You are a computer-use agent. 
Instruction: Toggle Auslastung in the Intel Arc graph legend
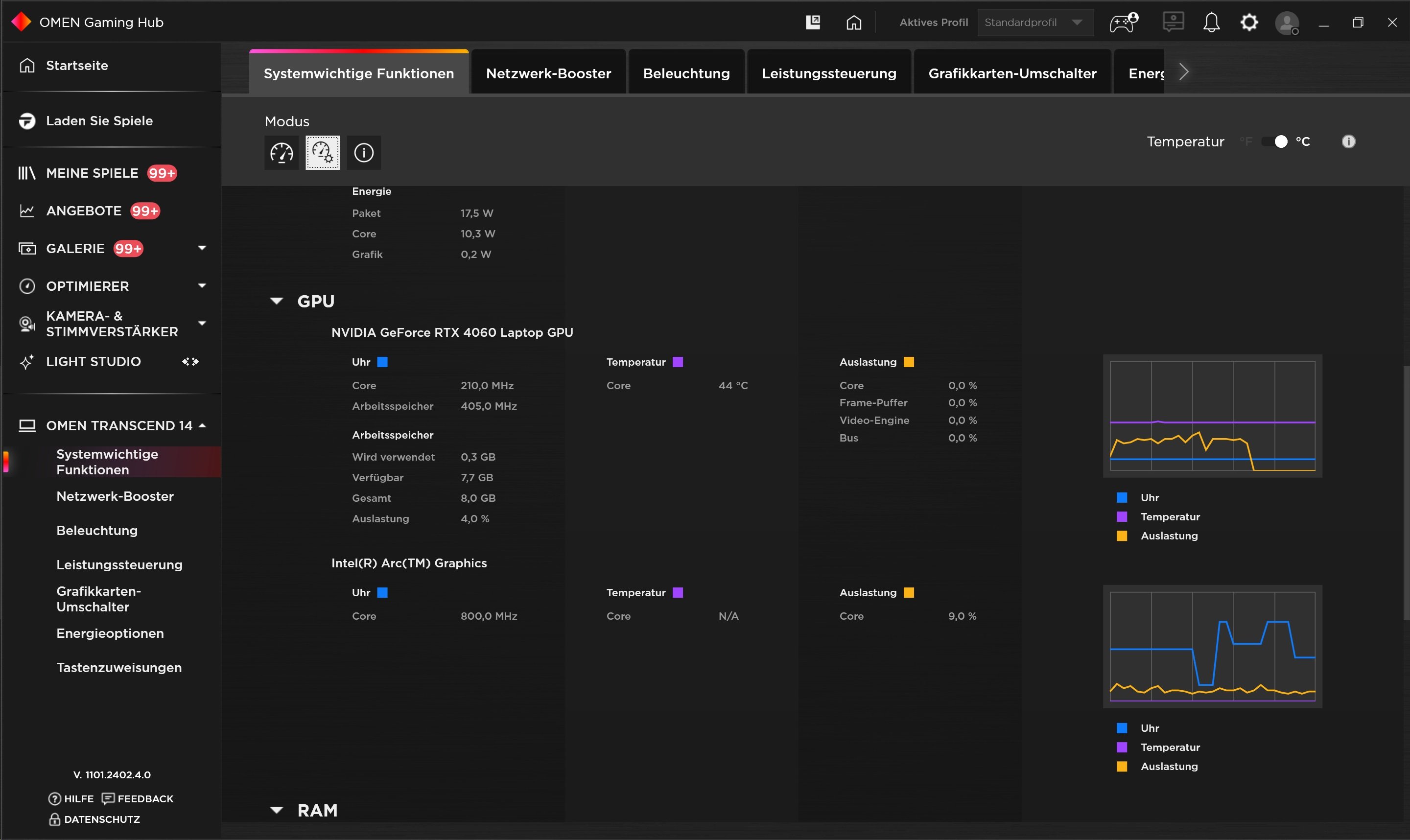1157,767
